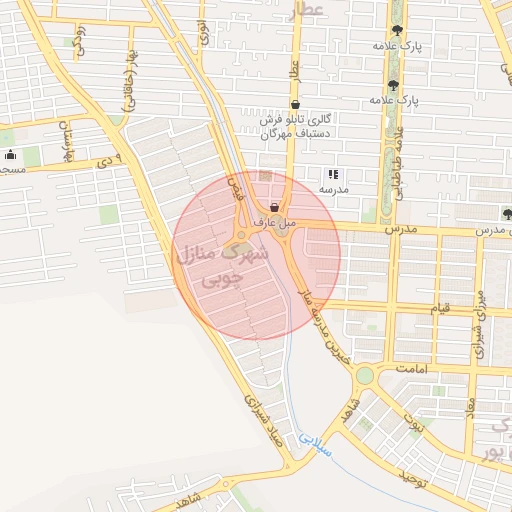Click the small roundabout circle near فیض street
Image resolution: width=512 pixels, height=512 pixels.
[x=241, y=235]
